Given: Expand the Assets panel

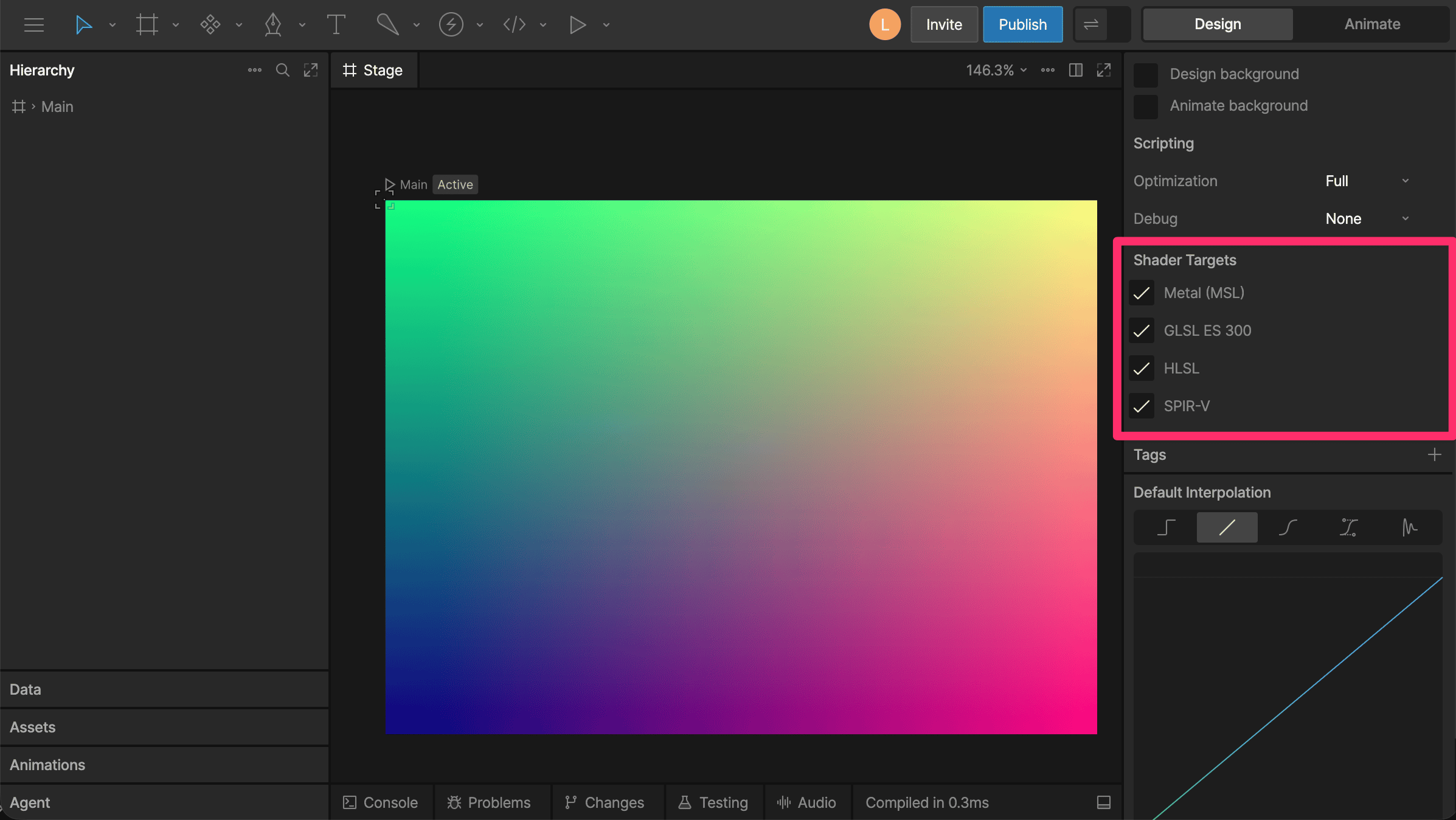Looking at the screenshot, I should [x=165, y=728].
